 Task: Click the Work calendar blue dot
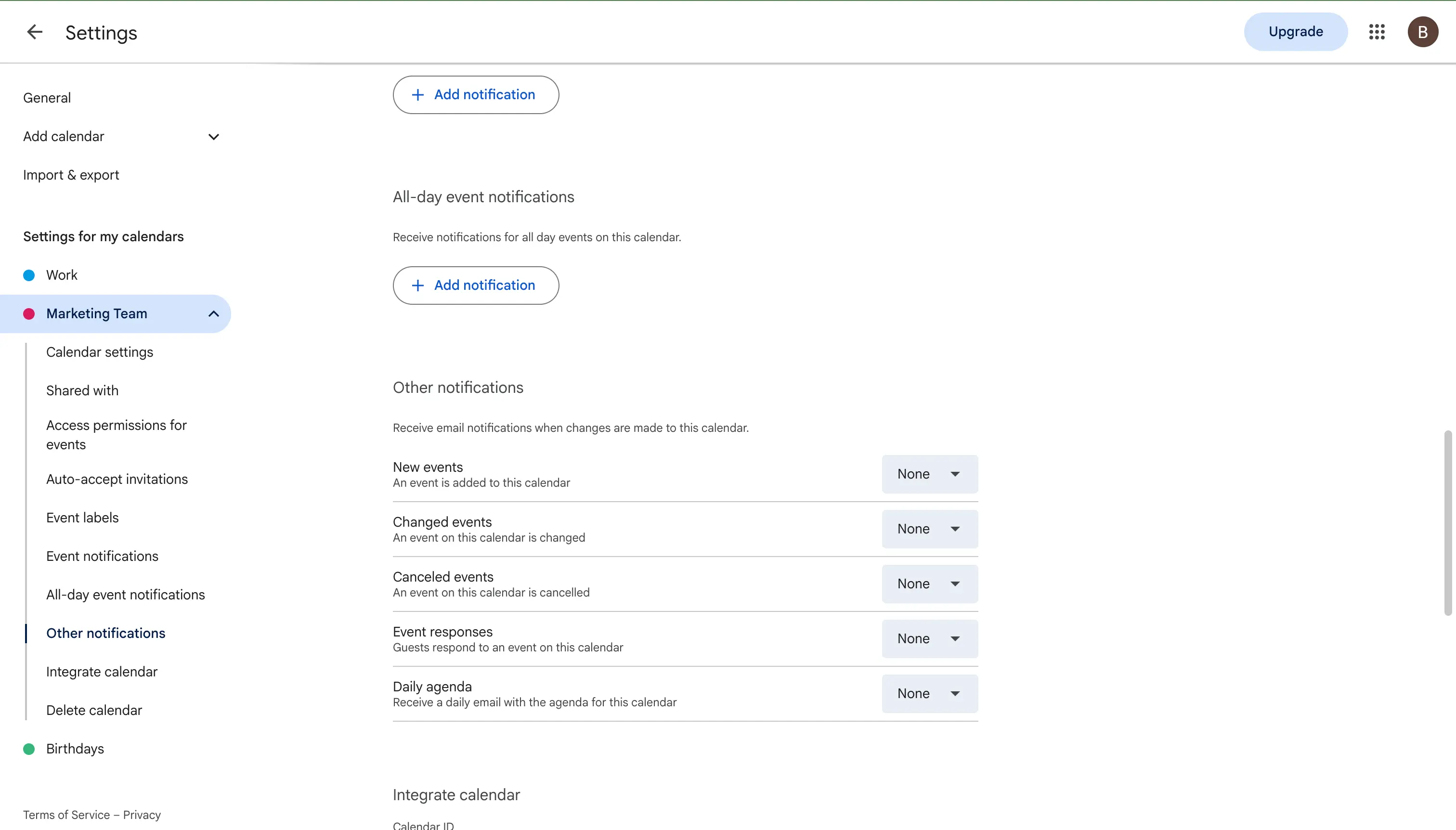(x=28, y=275)
